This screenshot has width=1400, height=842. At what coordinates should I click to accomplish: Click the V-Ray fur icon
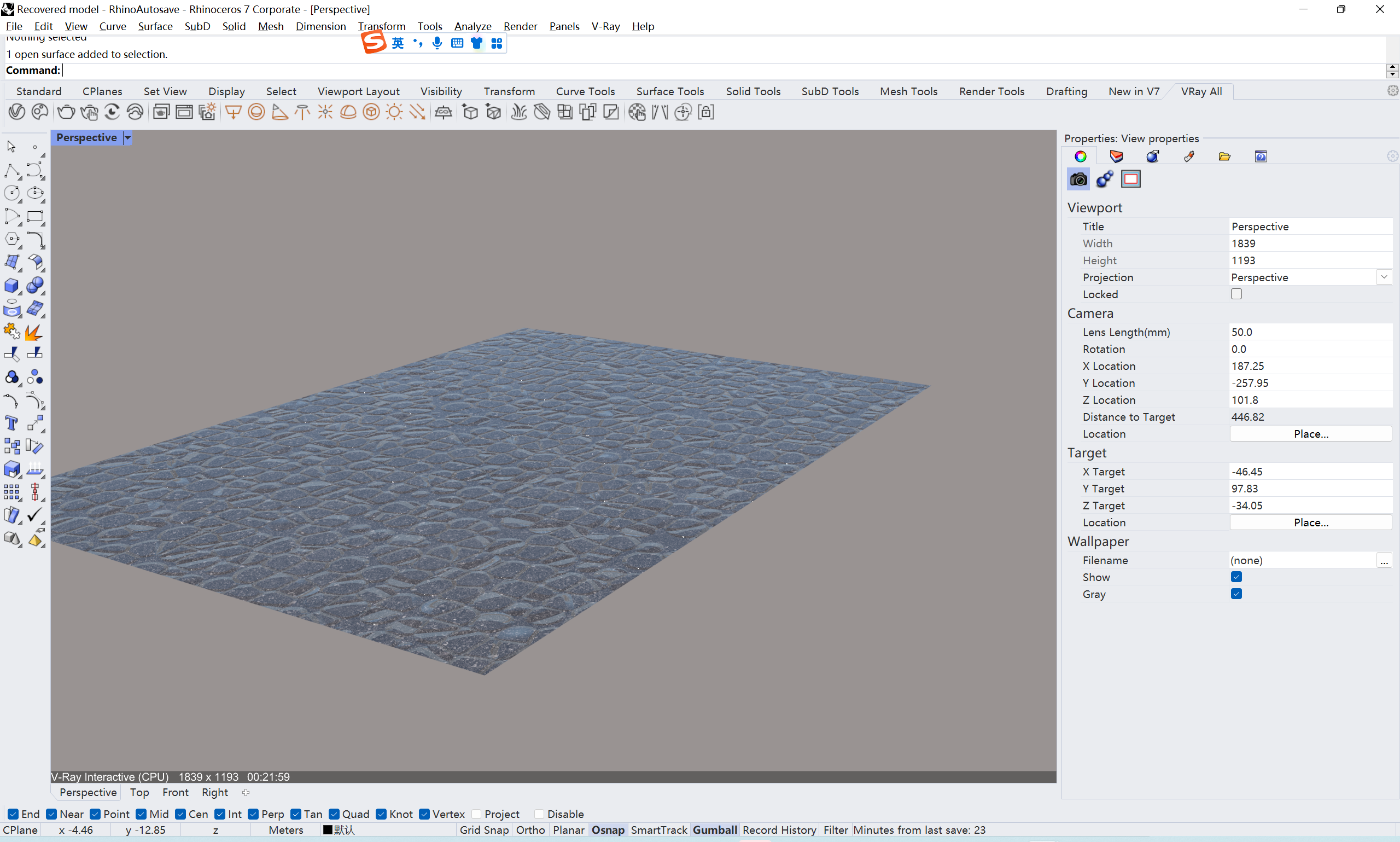click(x=519, y=112)
